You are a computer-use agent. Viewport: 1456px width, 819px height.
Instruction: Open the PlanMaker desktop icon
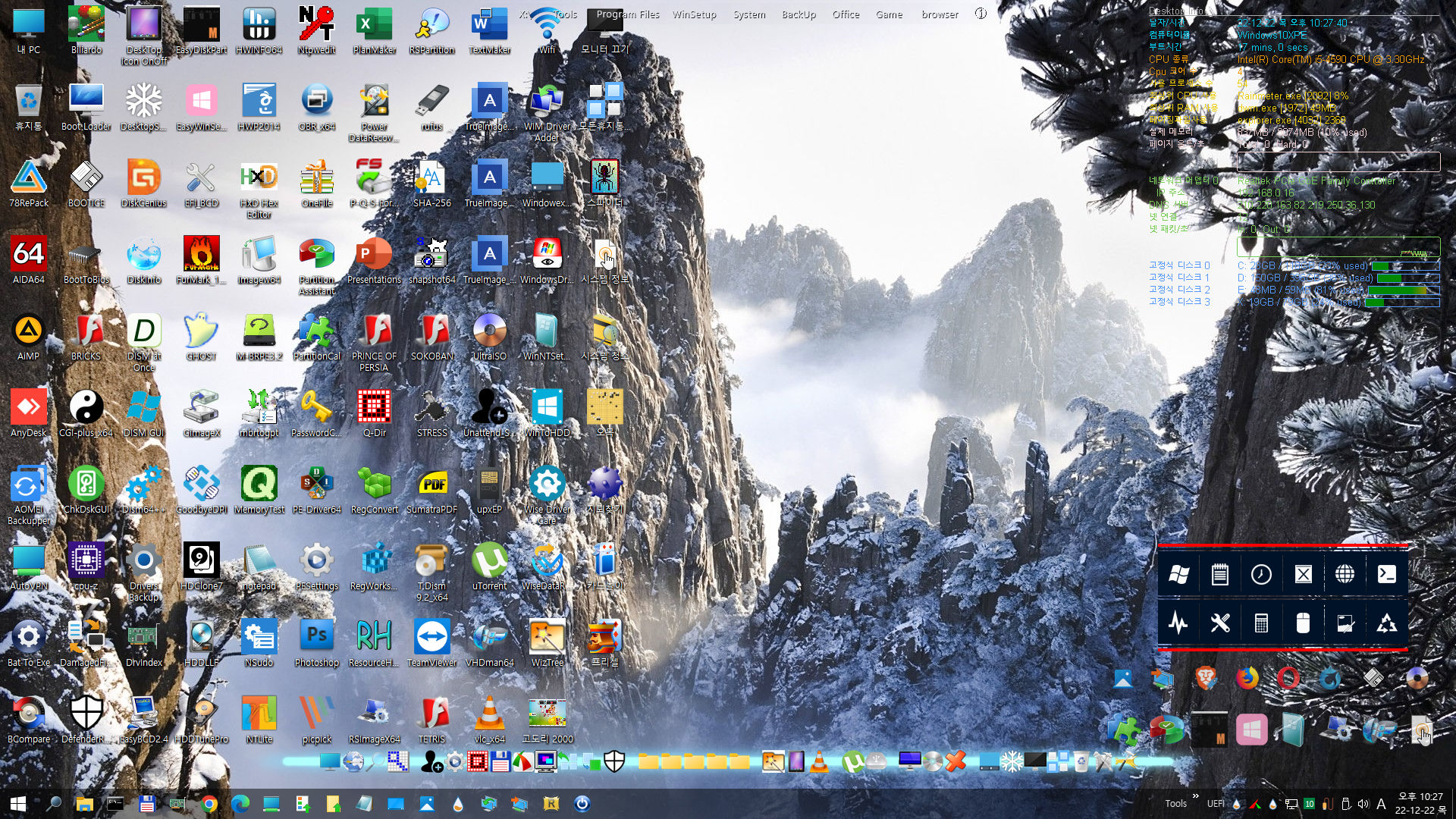pyautogui.click(x=374, y=30)
